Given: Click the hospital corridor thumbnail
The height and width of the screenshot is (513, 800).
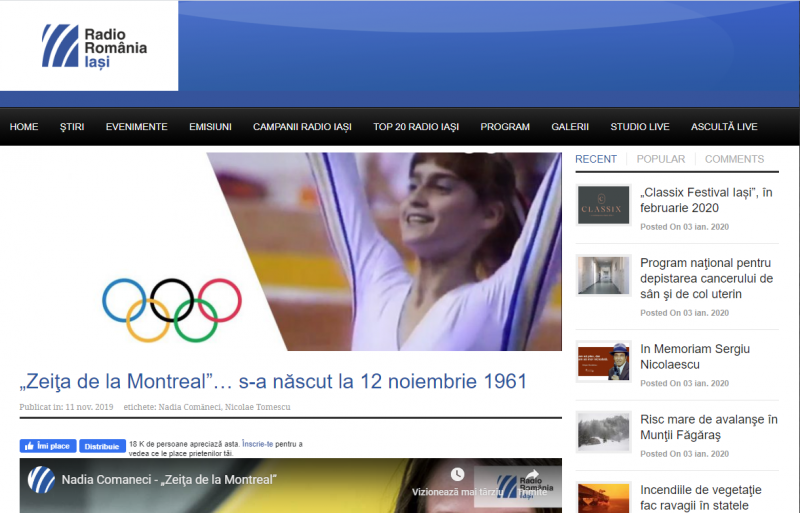Looking at the screenshot, I should [604, 276].
